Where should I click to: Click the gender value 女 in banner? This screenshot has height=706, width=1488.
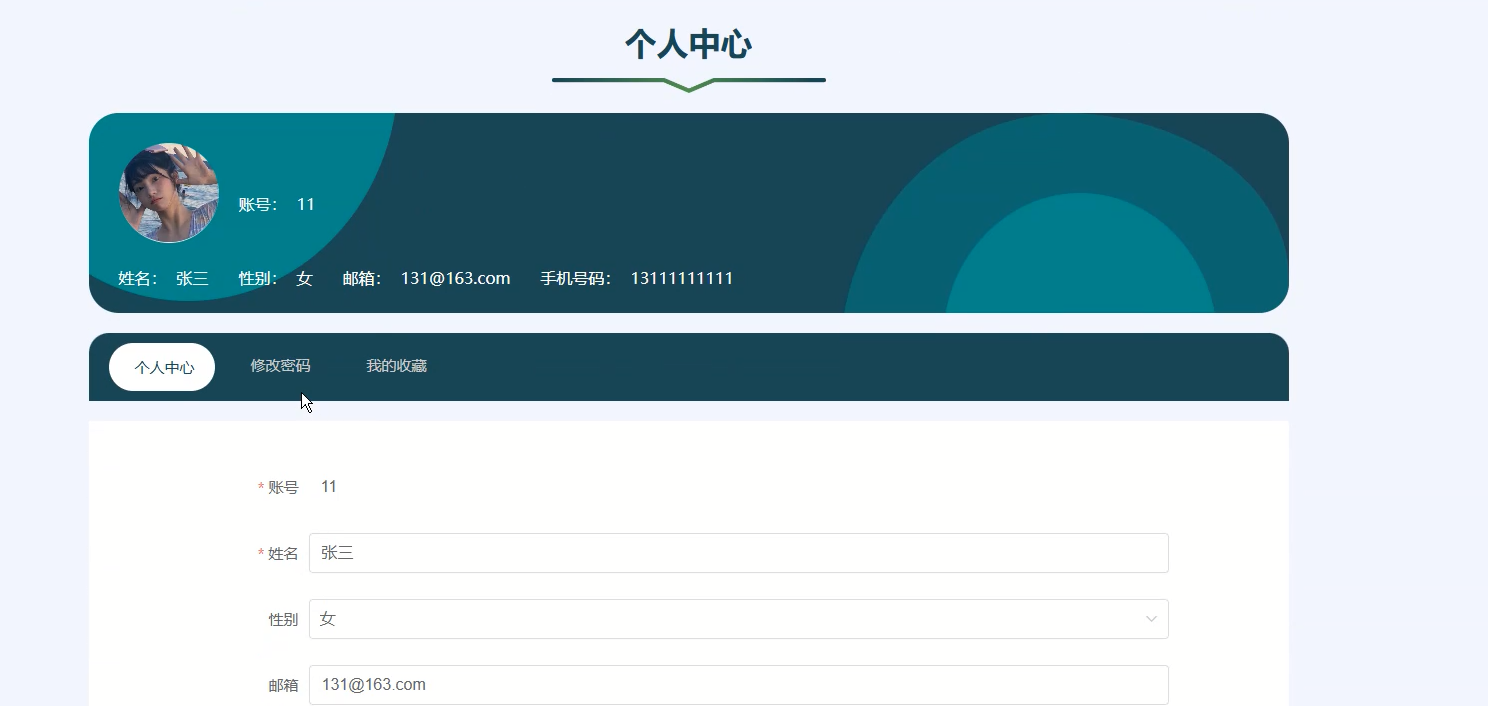pyautogui.click(x=304, y=279)
